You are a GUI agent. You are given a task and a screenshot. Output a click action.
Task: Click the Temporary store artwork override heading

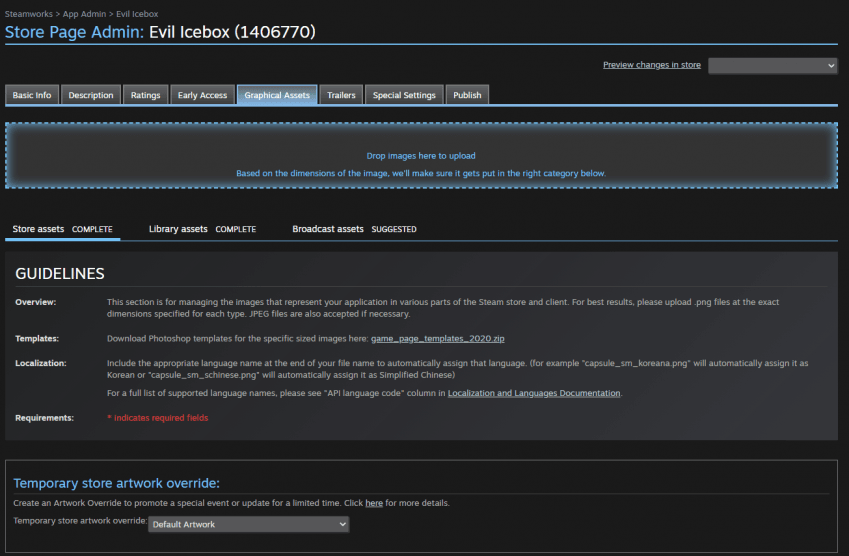click(116, 483)
